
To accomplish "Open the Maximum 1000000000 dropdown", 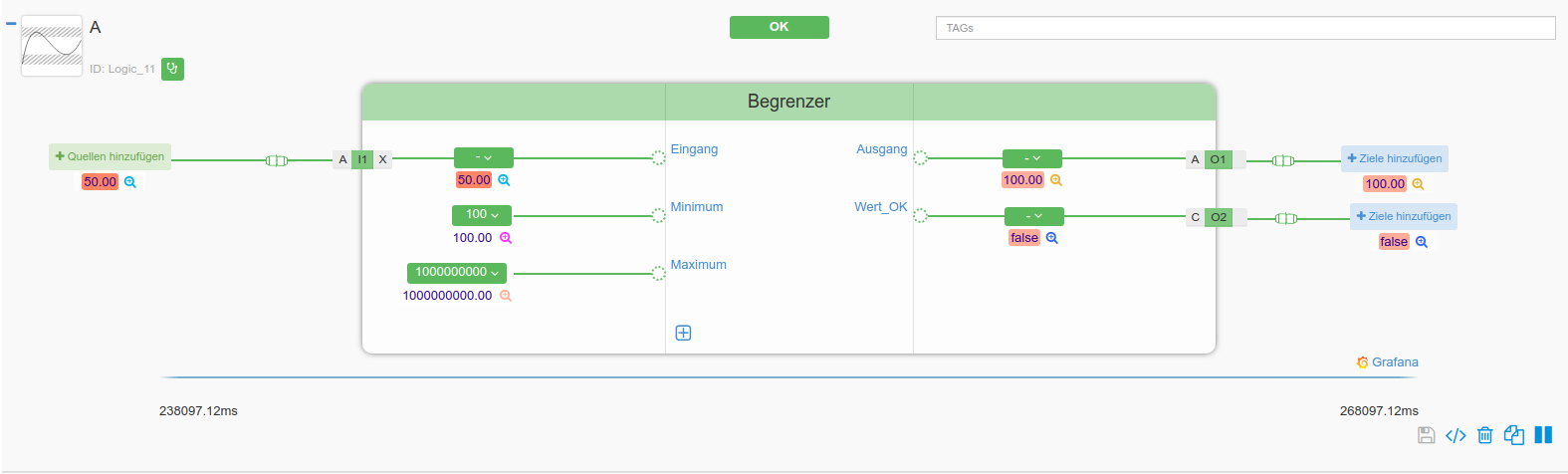I will pyautogui.click(x=457, y=273).
